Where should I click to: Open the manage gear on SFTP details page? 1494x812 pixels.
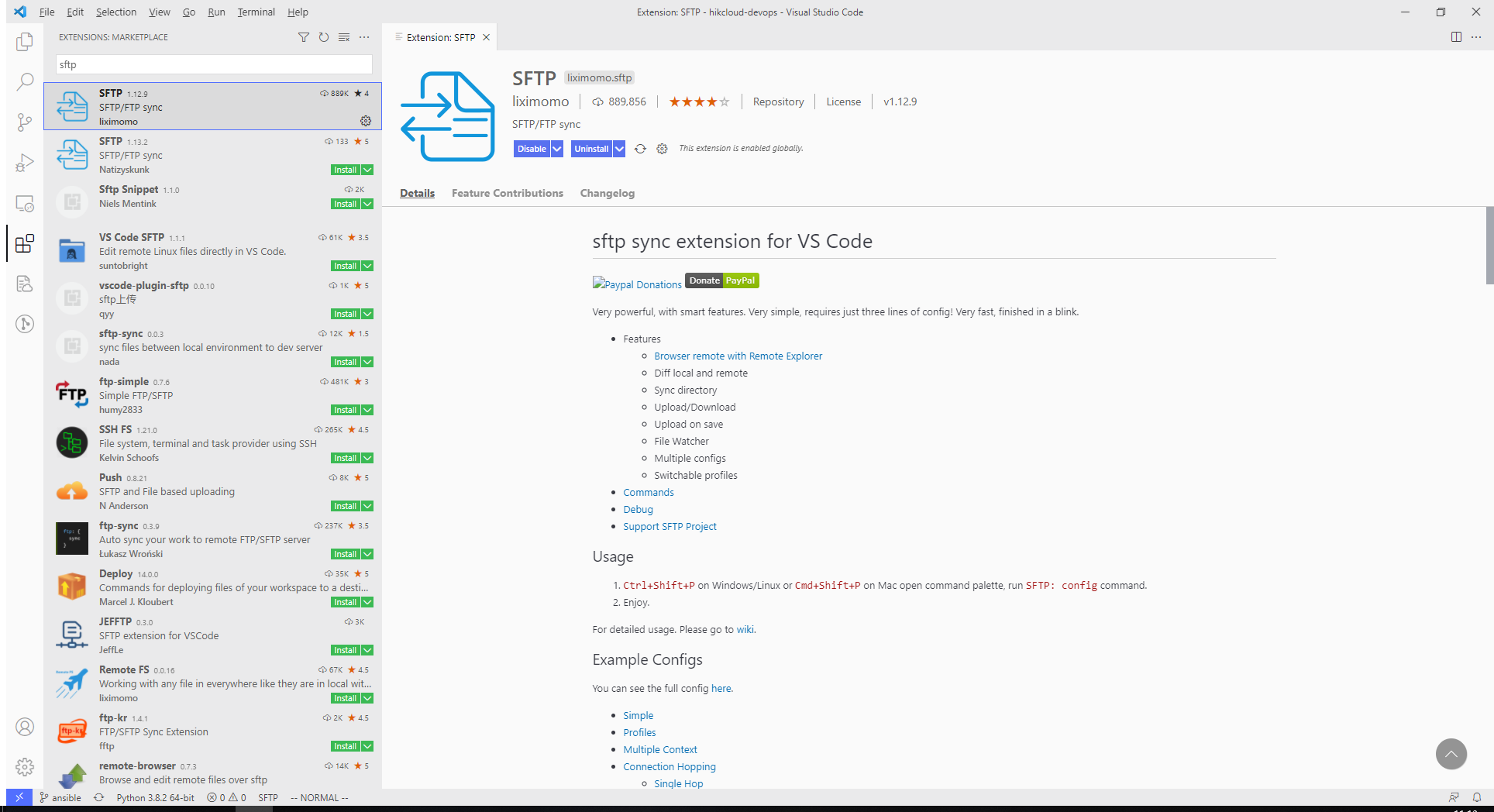click(662, 149)
